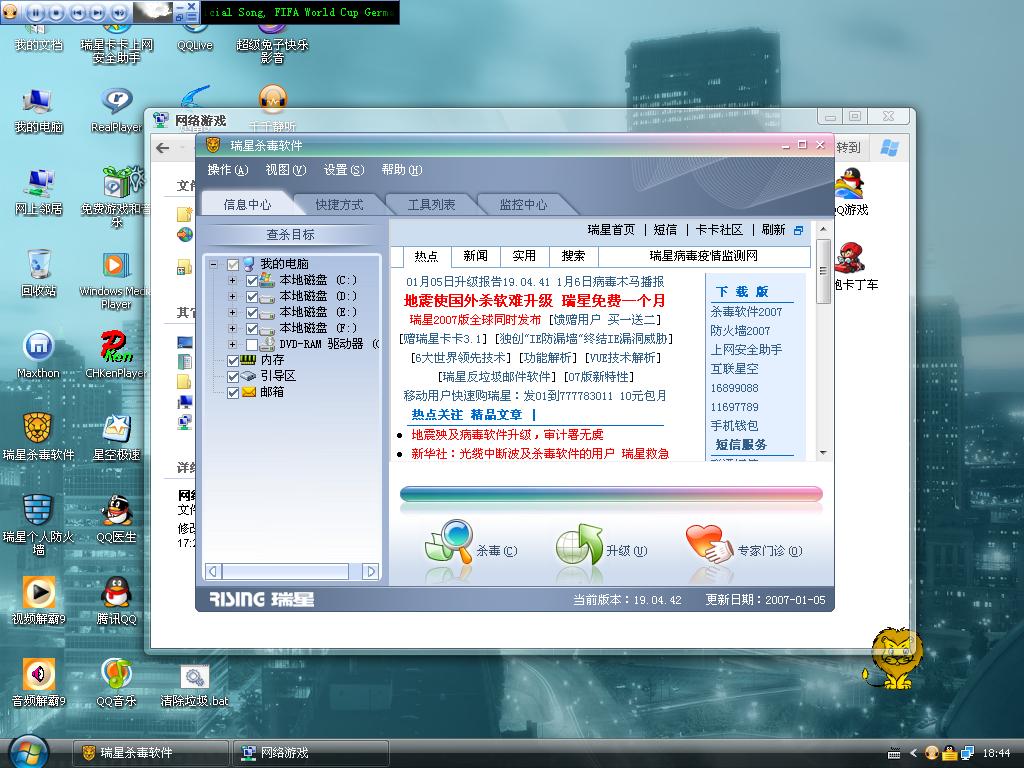Toggle the 引导区 boot sector checkbox
Image resolution: width=1024 pixels, height=768 pixels.
pyautogui.click(x=233, y=376)
